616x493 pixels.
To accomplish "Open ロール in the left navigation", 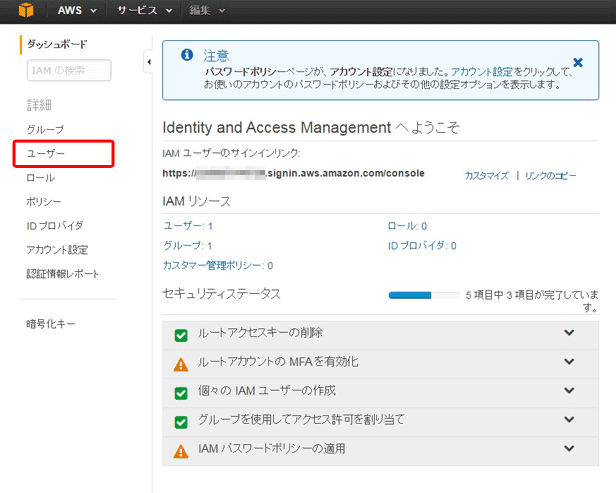I will click(41, 178).
